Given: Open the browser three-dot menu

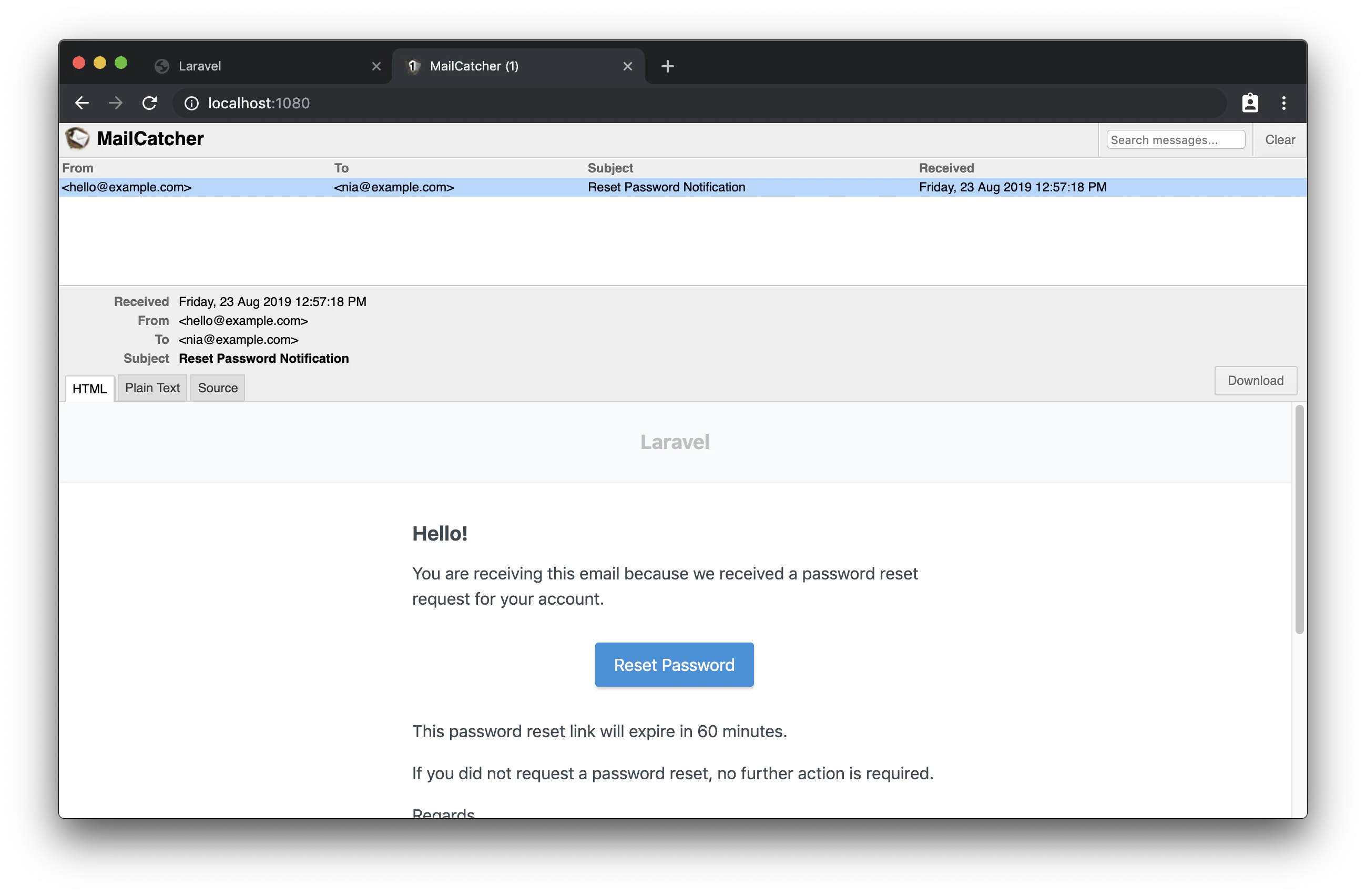Looking at the screenshot, I should (x=1284, y=103).
